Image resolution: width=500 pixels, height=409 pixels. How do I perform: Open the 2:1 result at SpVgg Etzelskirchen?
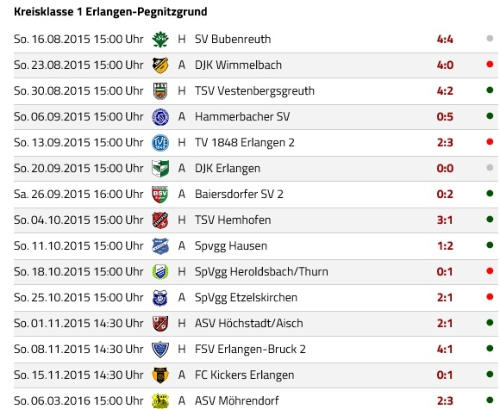445,297
